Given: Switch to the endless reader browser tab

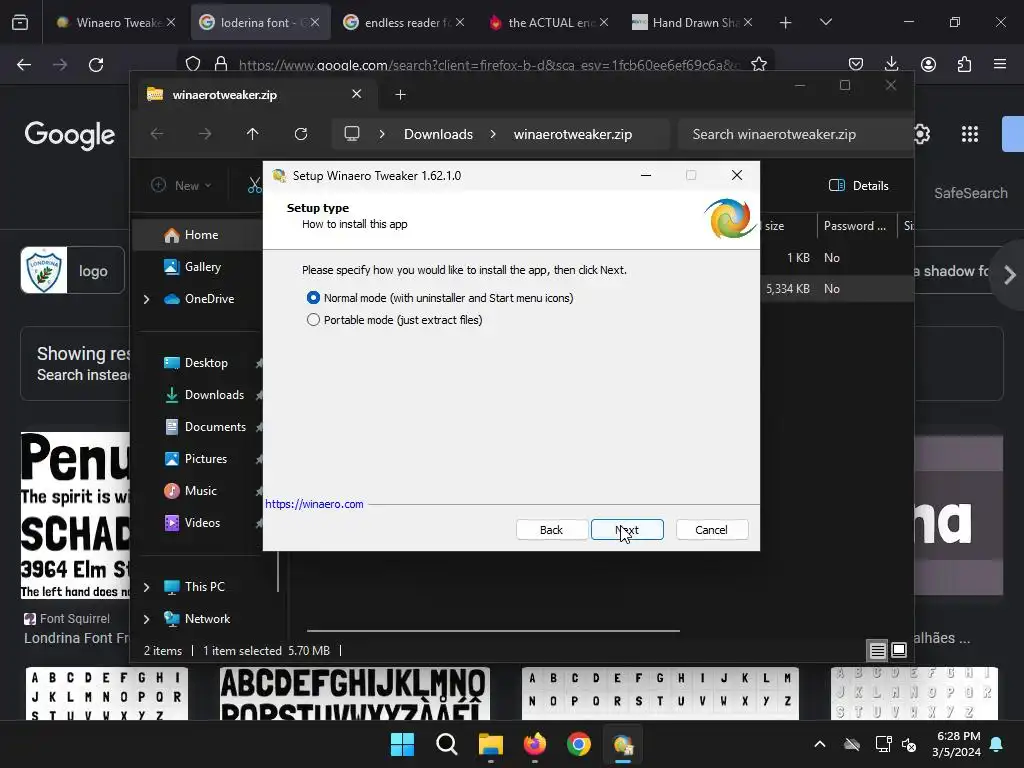Looking at the screenshot, I should click(404, 22).
